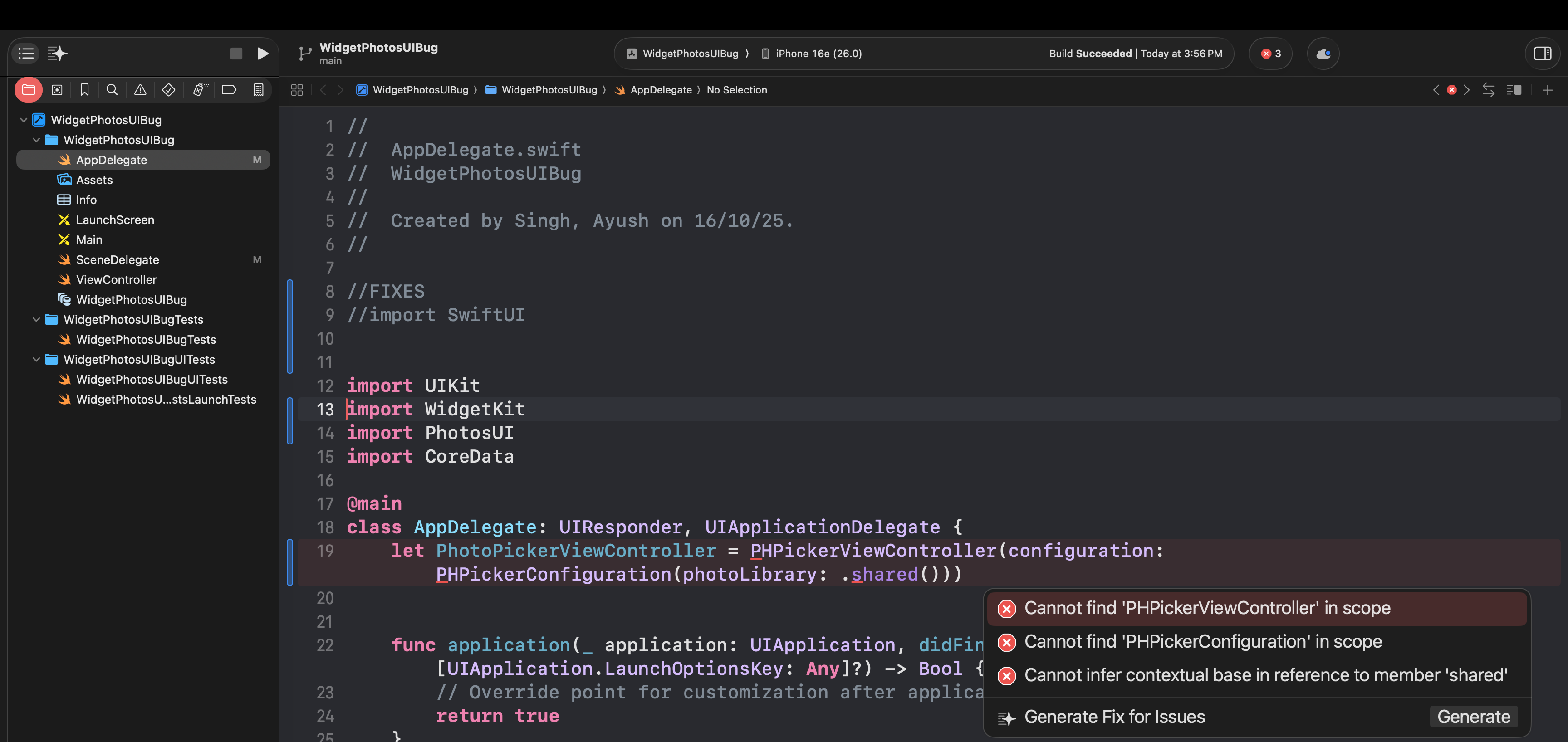Screen dimensions: 1568x742
Task: Click the AppDelegate breadcrumb item
Action: (661, 90)
